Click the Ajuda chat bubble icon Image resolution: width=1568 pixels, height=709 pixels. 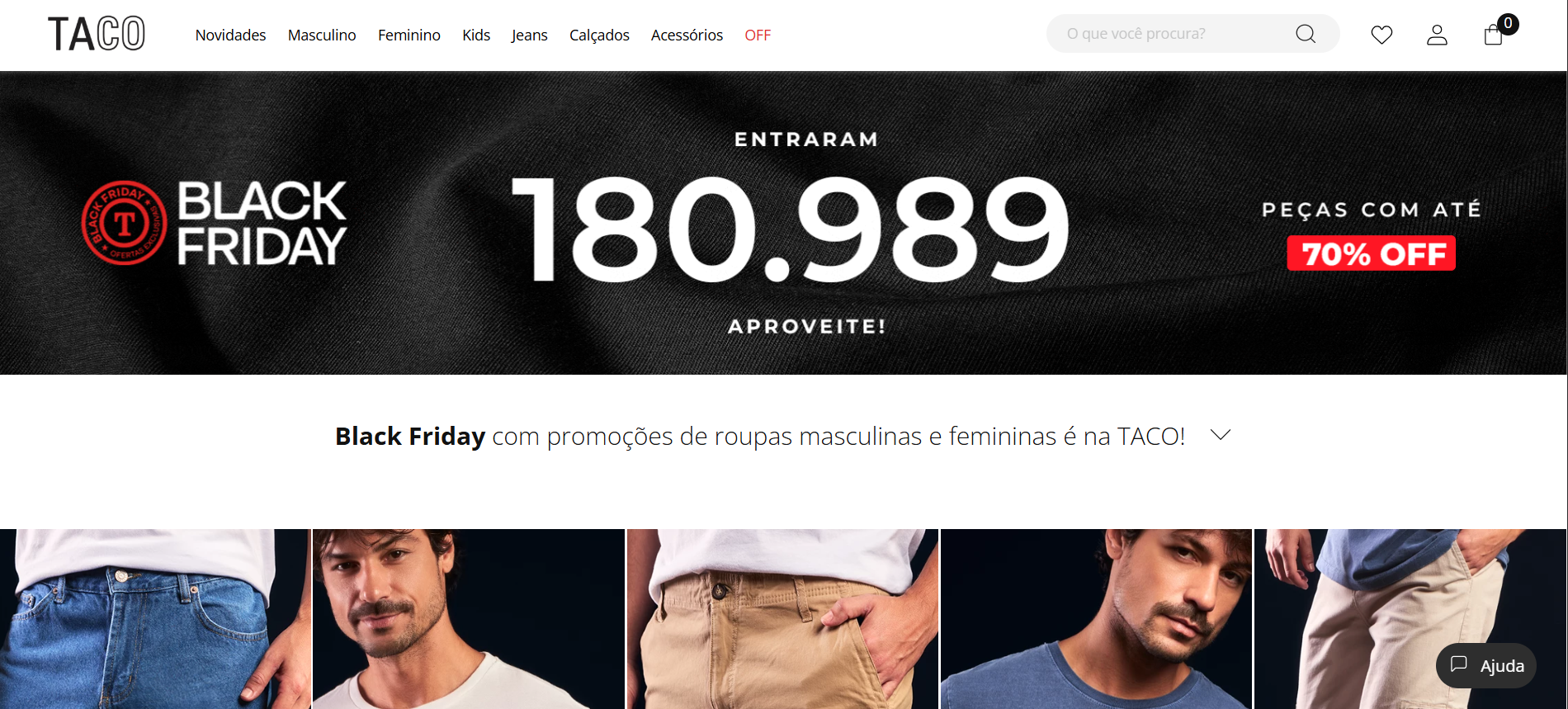1459,664
